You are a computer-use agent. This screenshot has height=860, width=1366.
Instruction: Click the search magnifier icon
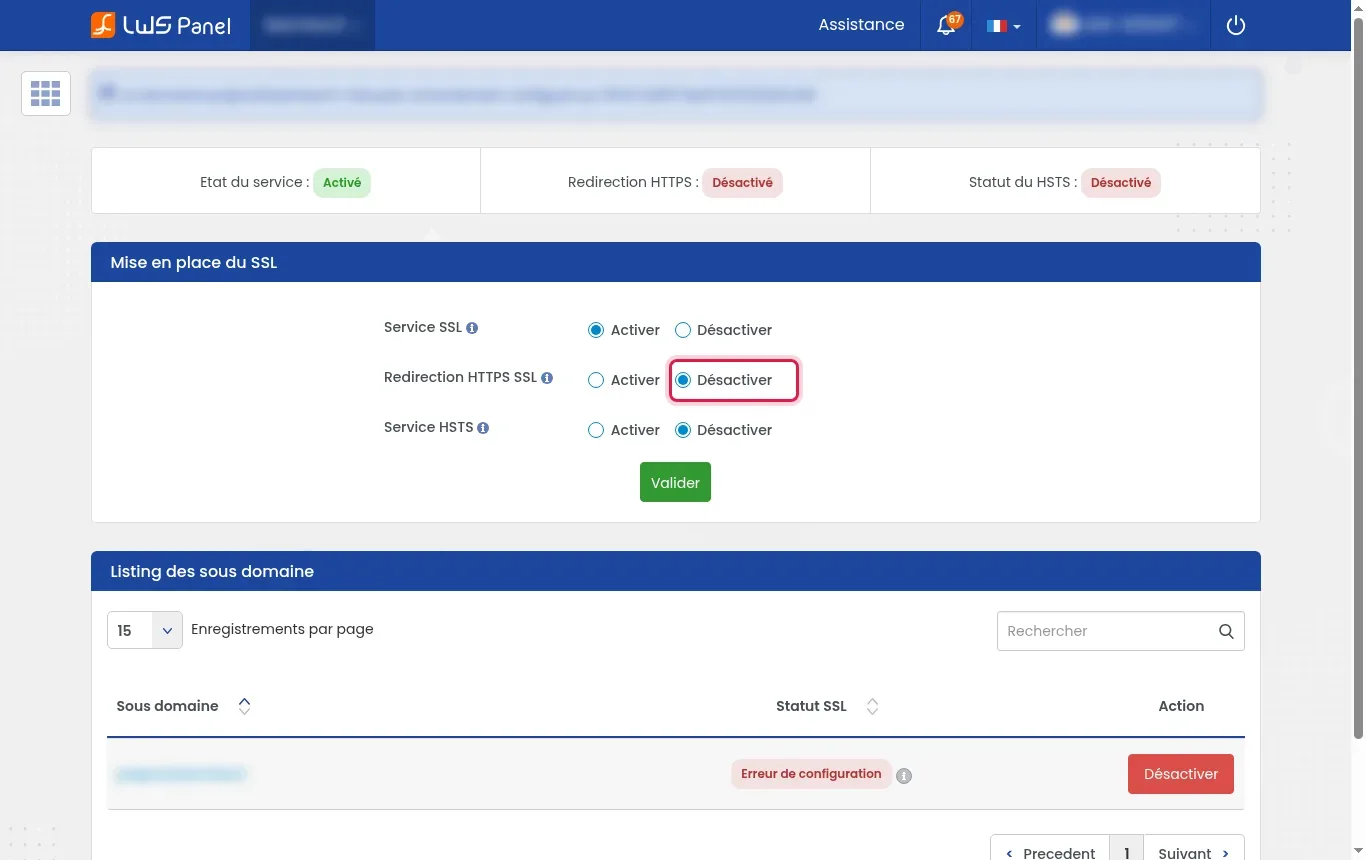[1226, 631]
